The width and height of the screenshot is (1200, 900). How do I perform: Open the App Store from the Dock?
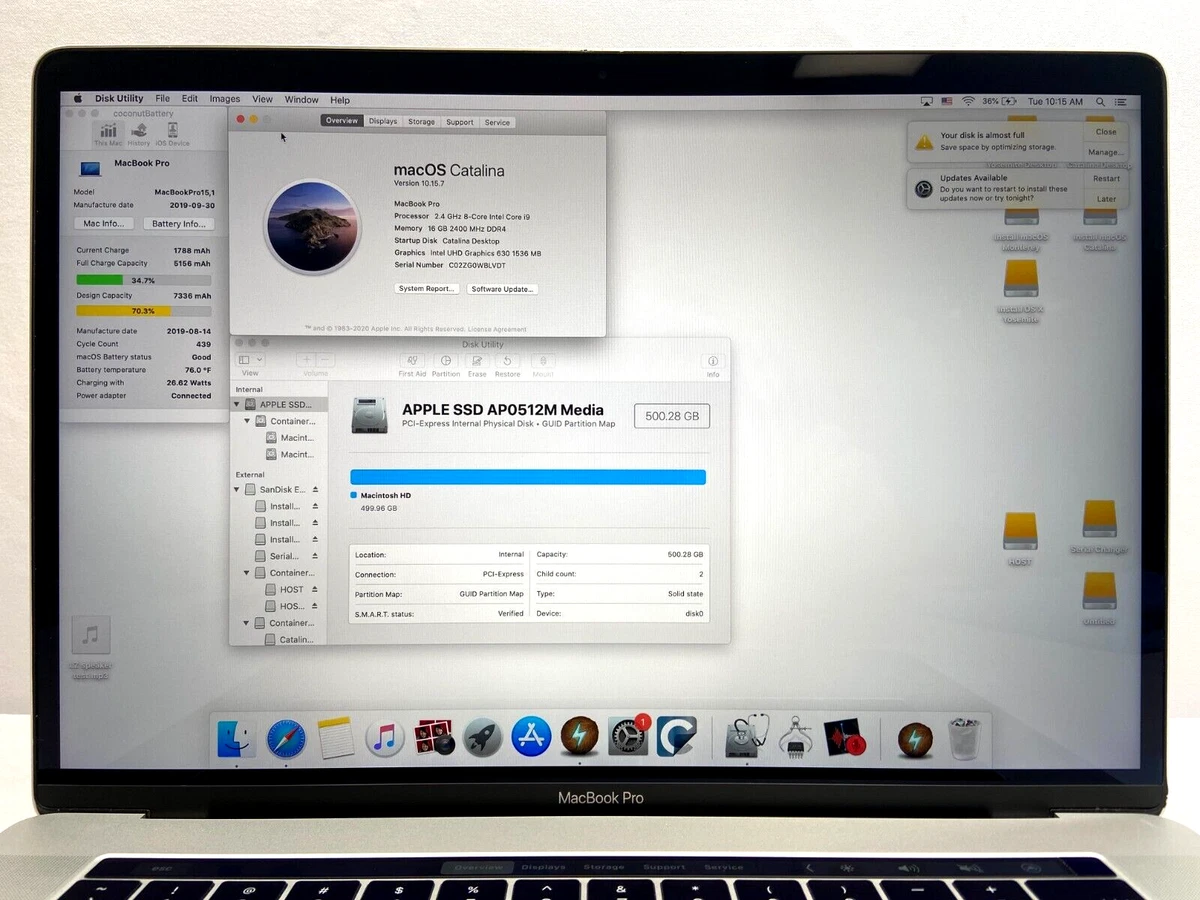coord(531,737)
